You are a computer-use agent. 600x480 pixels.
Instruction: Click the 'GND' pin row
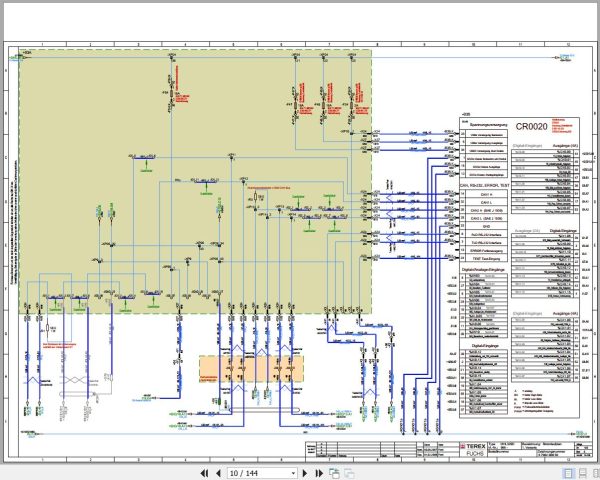486,227
